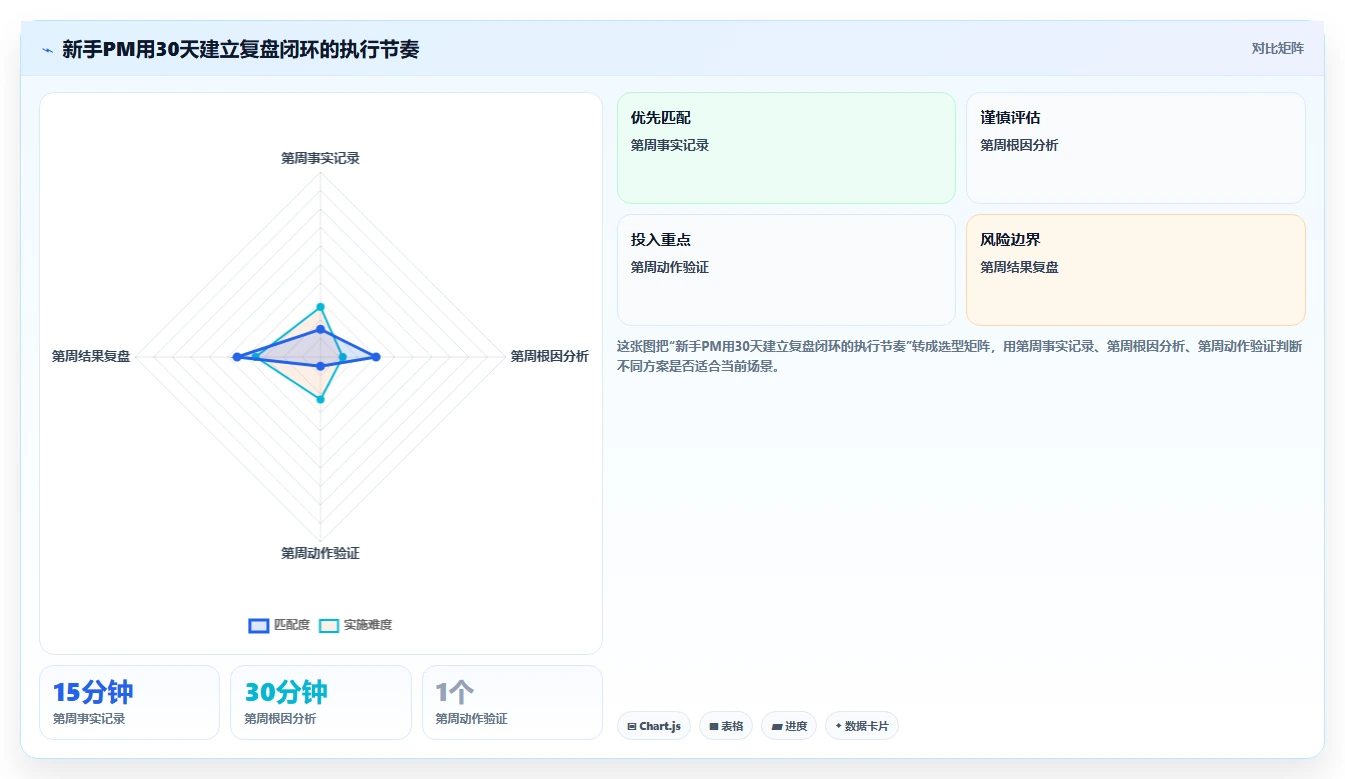Select the 优先匹配 card
This screenshot has height=779, width=1345.
[786, 148]
